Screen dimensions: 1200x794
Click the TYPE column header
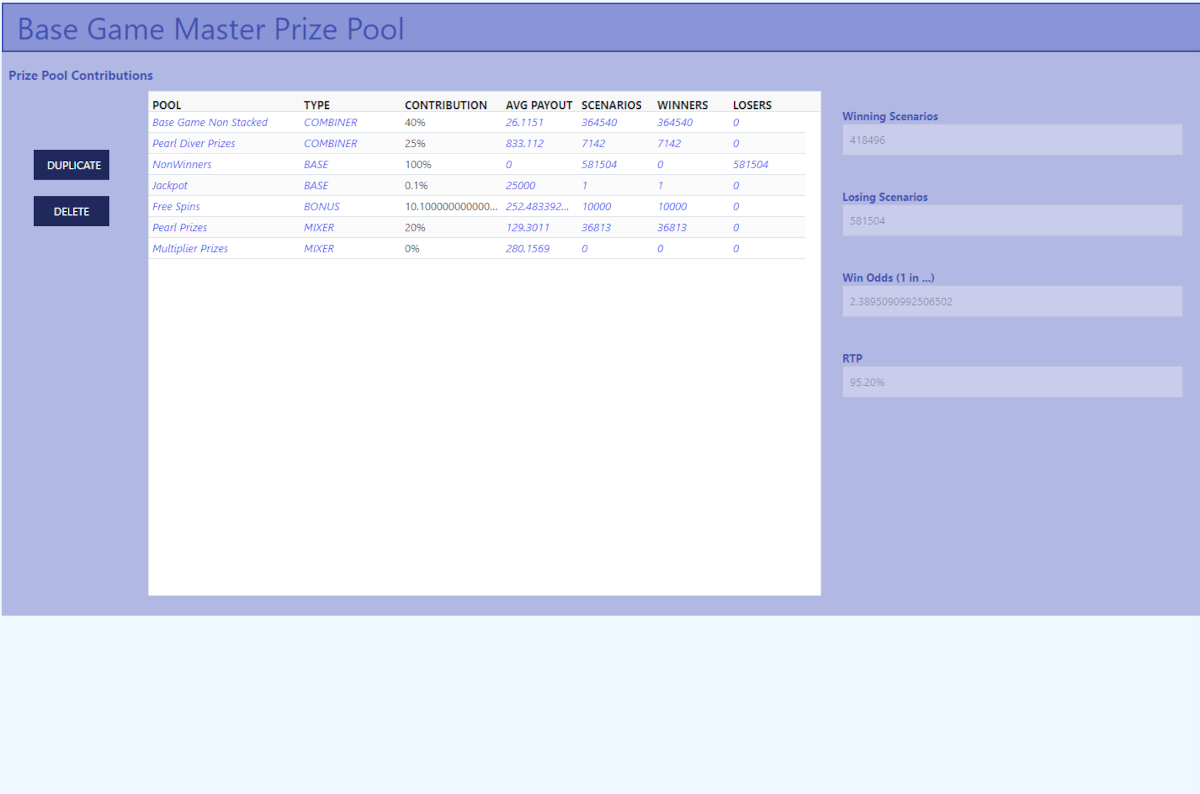317,105
